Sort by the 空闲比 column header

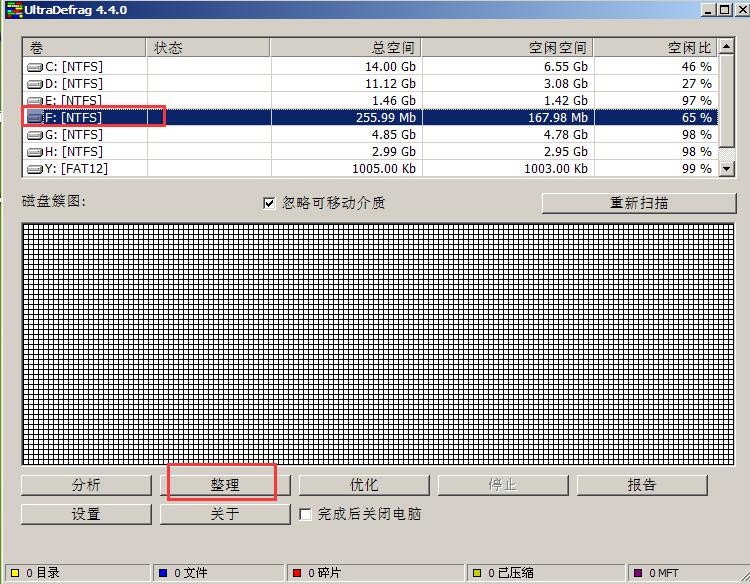[655, 48]
